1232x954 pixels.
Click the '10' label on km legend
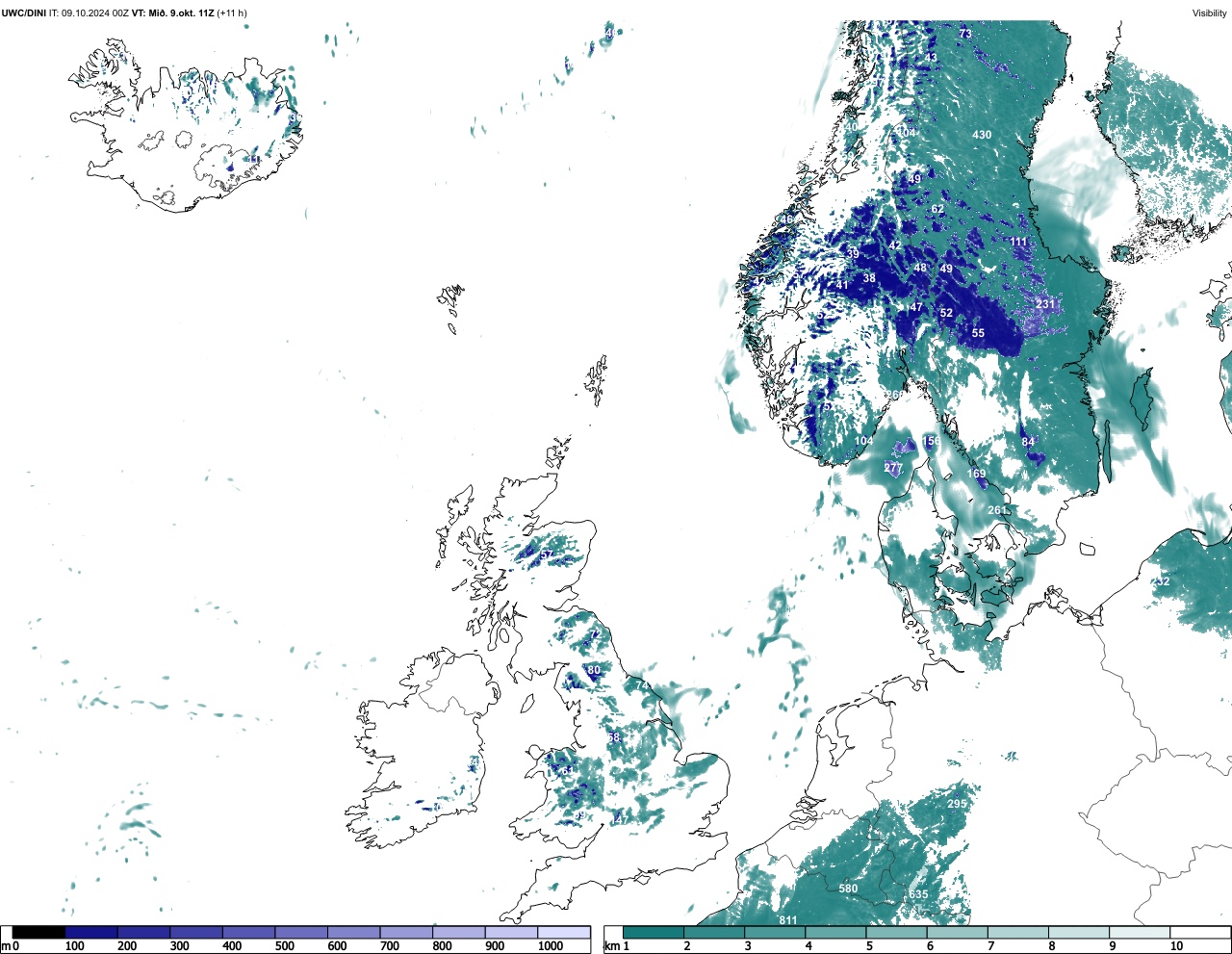tap(1176, 946)
